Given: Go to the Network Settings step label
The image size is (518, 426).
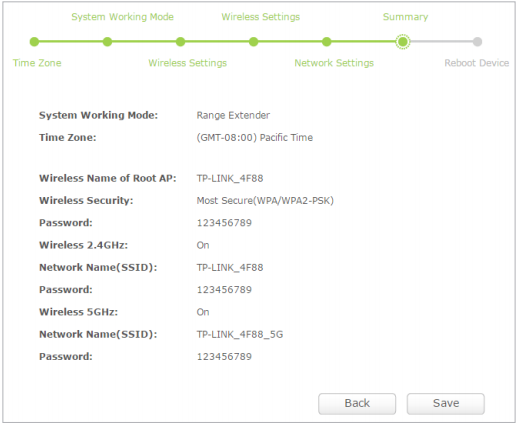Looking at the screenshot, I should (334, 63).
